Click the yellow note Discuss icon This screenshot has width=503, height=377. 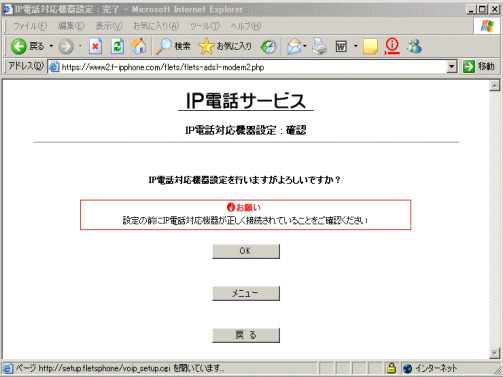pyautogui.click(x=370, y=46)
